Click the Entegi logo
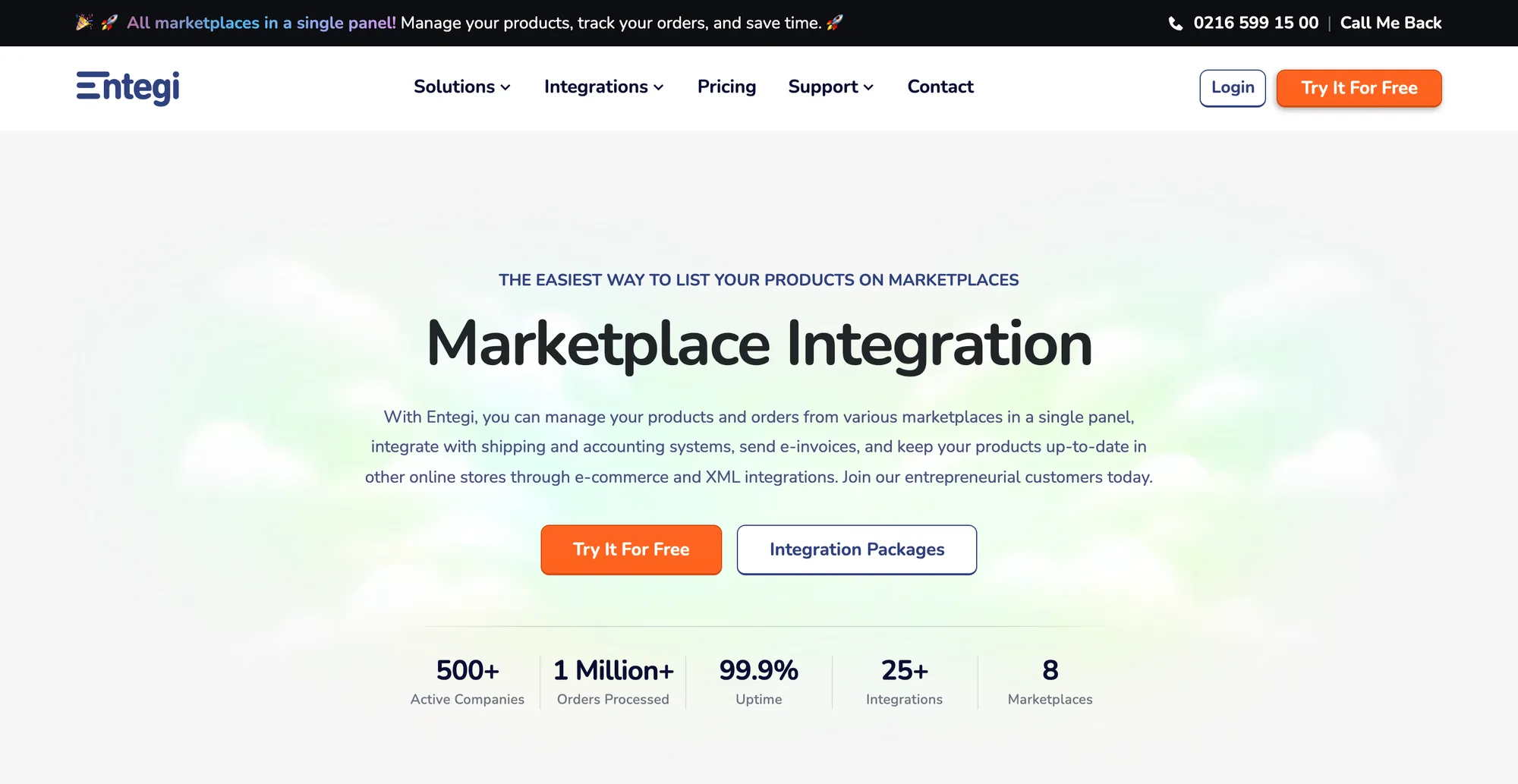Image resolution: width=1518 pixels, height=784 pixels. point(128,87)
